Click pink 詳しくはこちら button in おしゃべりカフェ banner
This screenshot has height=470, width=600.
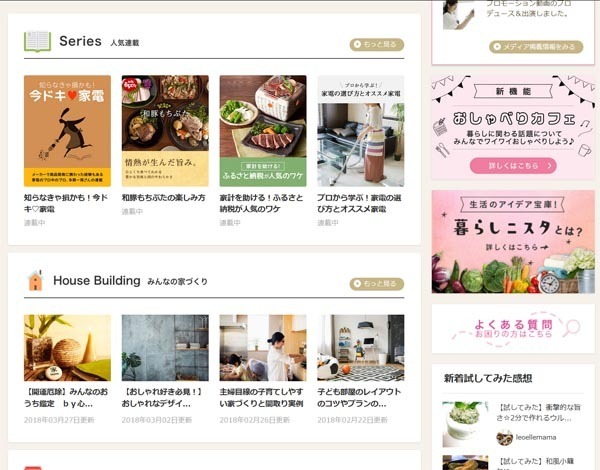pos(513,166)
